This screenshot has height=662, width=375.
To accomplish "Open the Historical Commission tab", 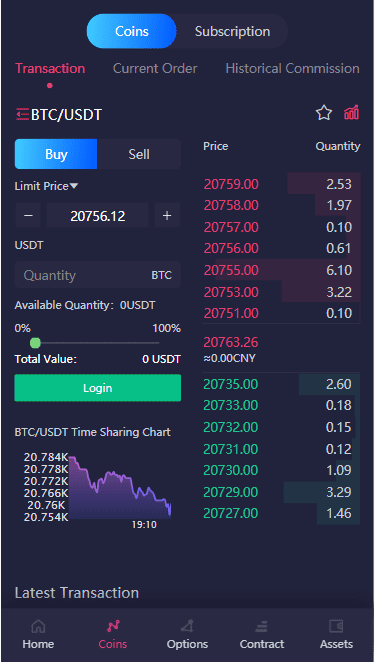I will point(293,68).
